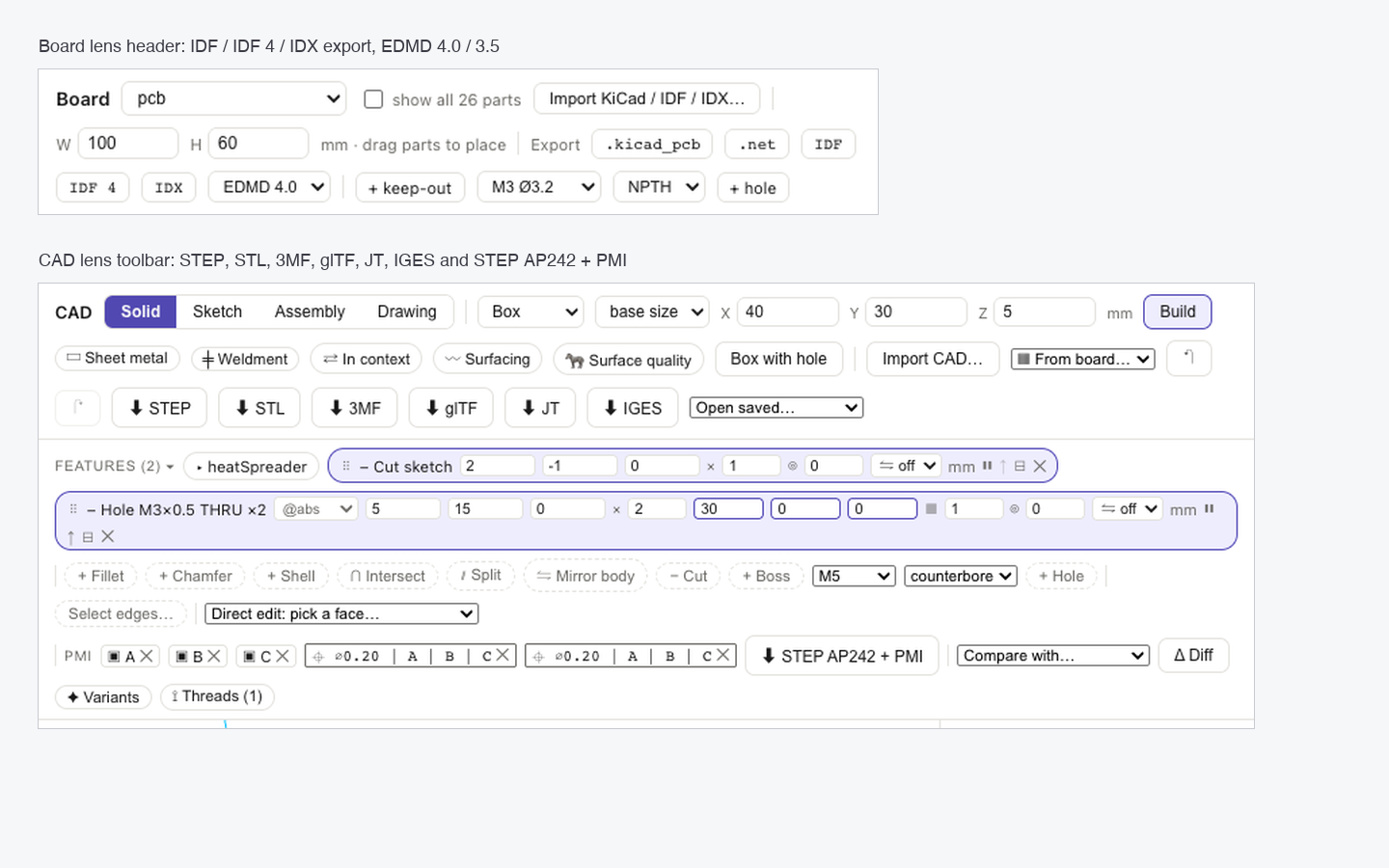Open the Box primitive shape dropdown

tap(531, 312)
